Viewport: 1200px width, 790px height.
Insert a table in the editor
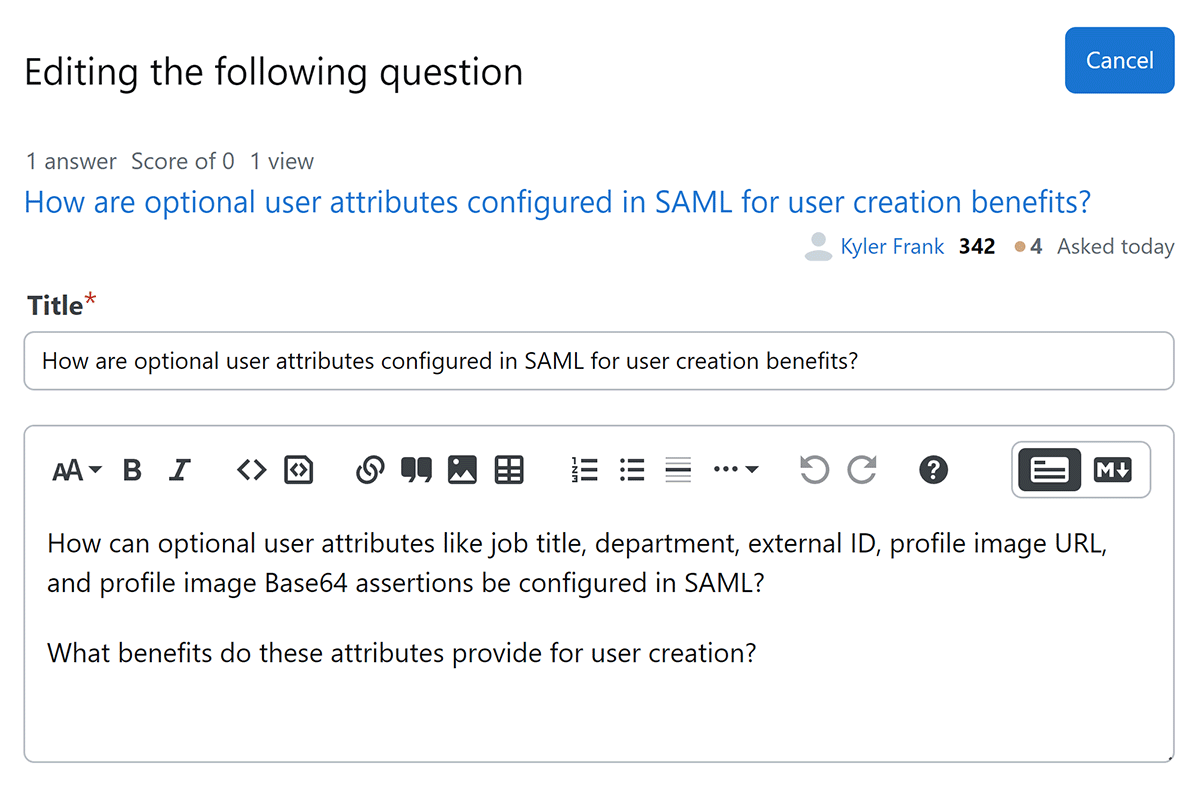pos(510,470)
